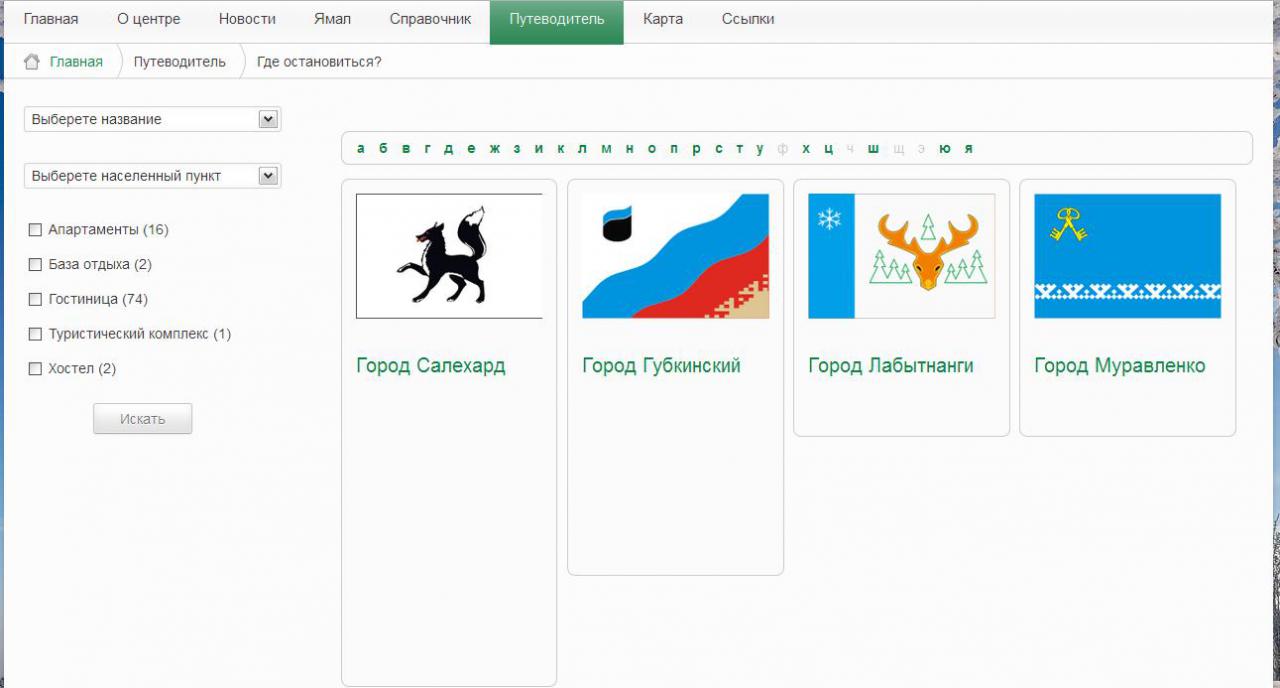Filter by letter л
1280x688 pixels.
[x=583, y=149]
